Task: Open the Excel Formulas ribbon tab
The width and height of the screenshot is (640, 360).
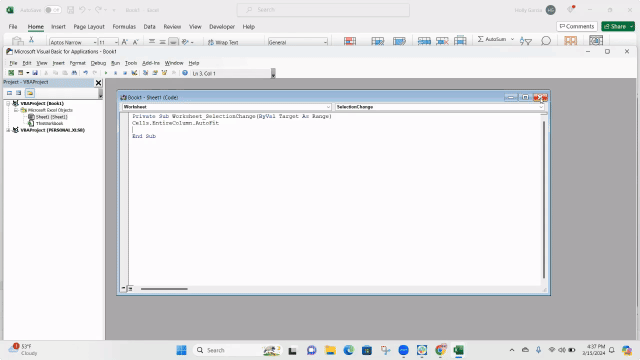Action: click(124, 27)
